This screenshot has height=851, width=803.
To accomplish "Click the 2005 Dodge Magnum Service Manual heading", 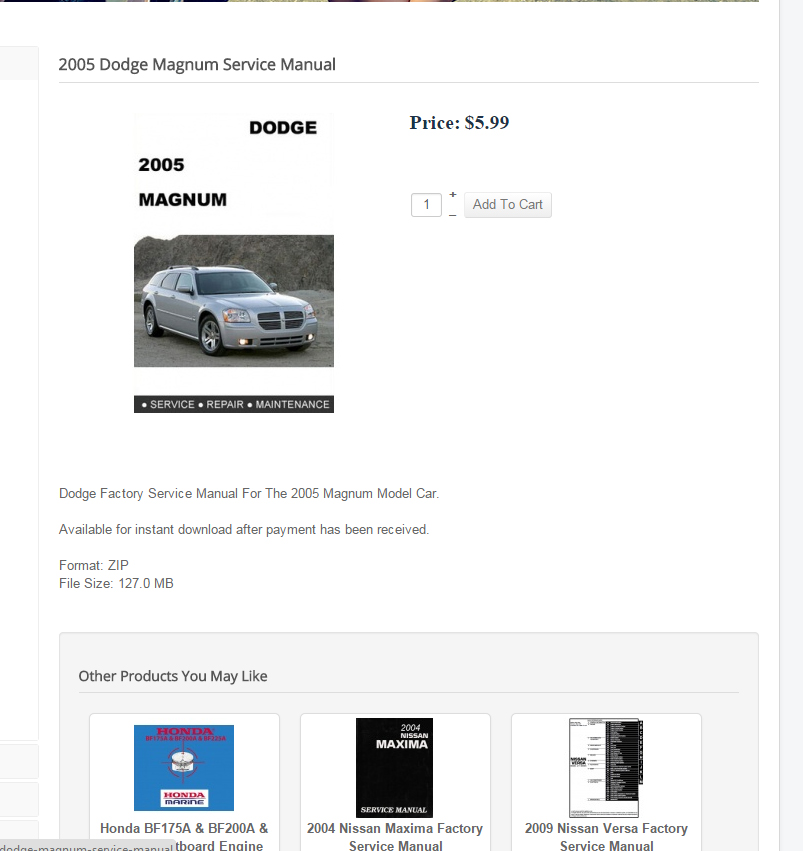I will 197,65.
